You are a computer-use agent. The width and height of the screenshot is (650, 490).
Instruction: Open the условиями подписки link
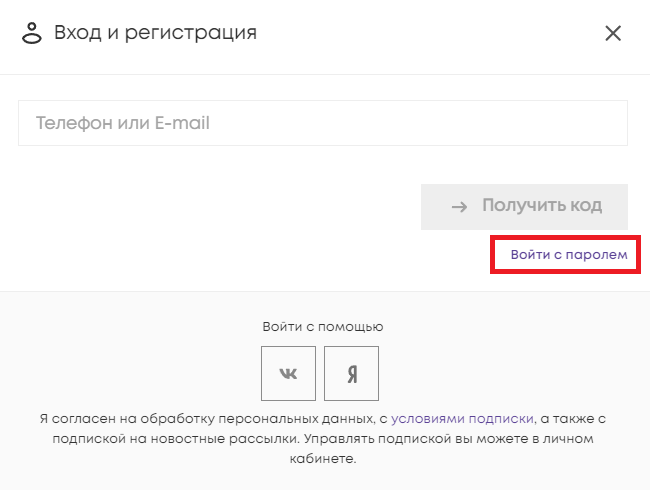tap(462, 419)
